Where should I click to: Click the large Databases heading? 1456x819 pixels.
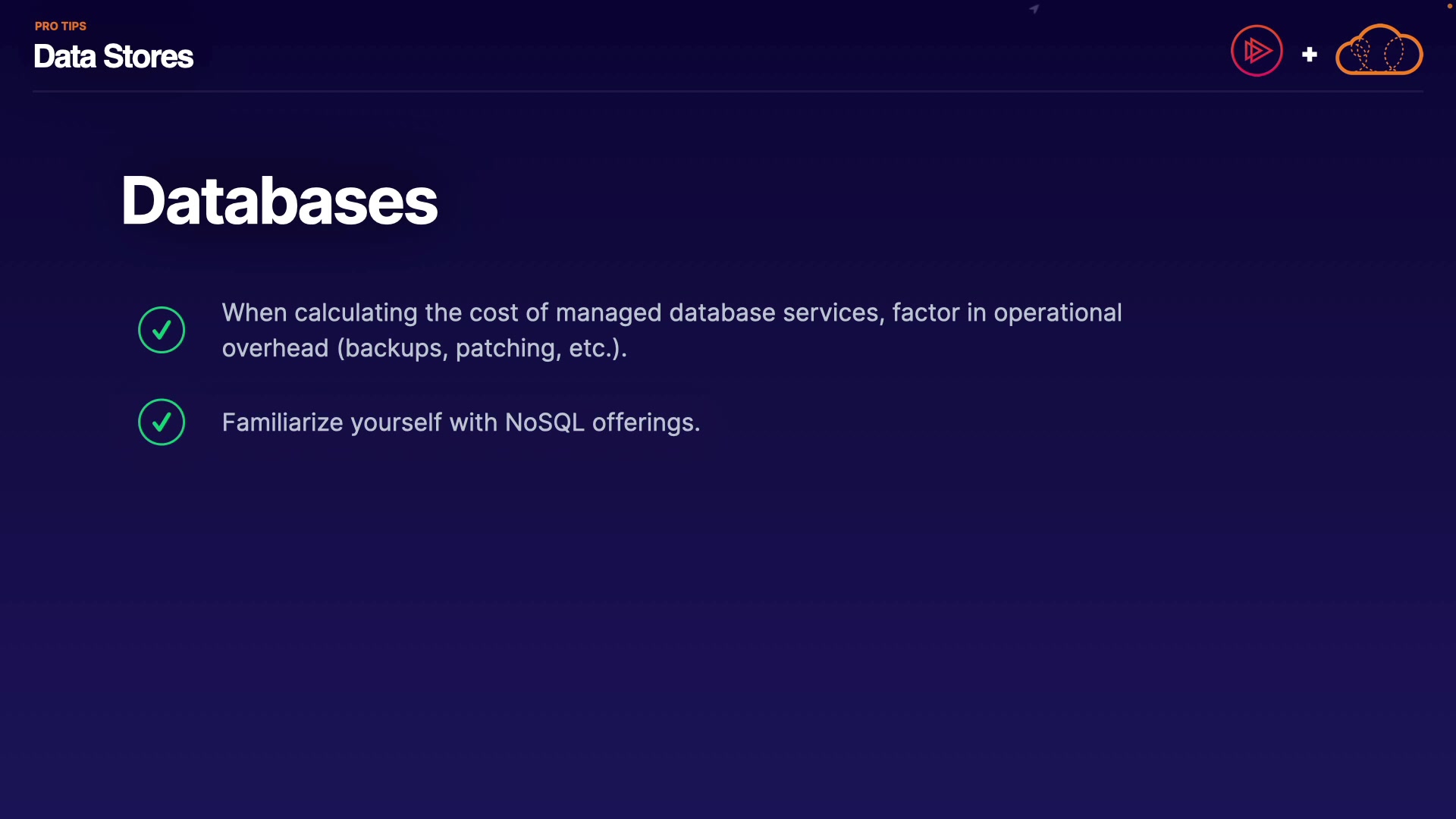(279, 201)
